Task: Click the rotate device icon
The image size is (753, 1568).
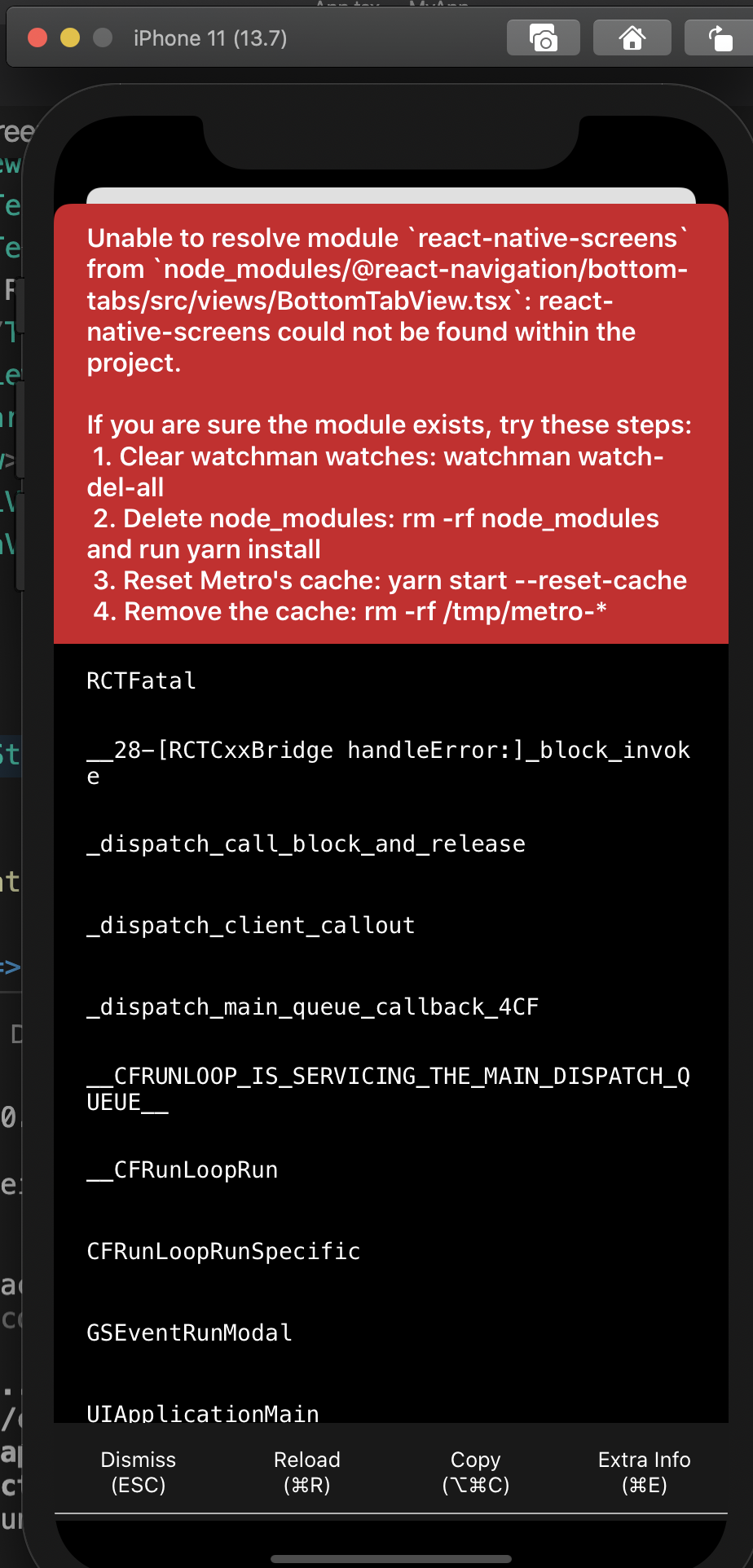Action: click(720, 38)
